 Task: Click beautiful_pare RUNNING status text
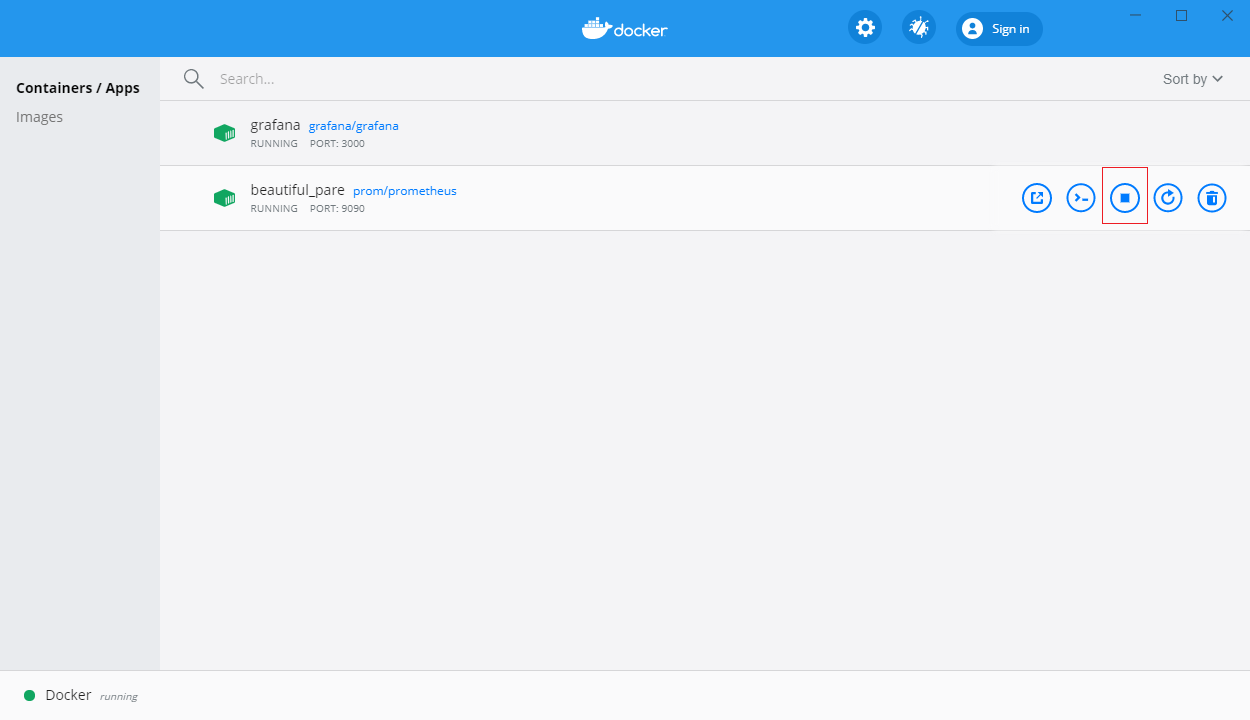point(274,209)
